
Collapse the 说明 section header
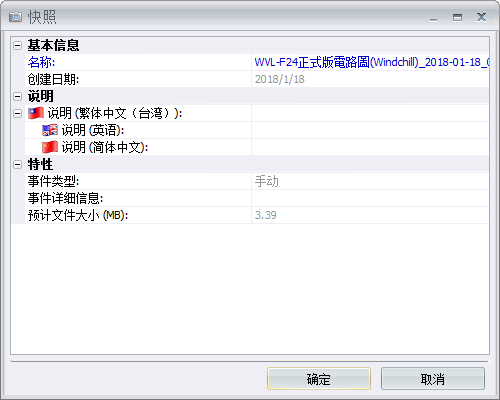coord(17,96)
